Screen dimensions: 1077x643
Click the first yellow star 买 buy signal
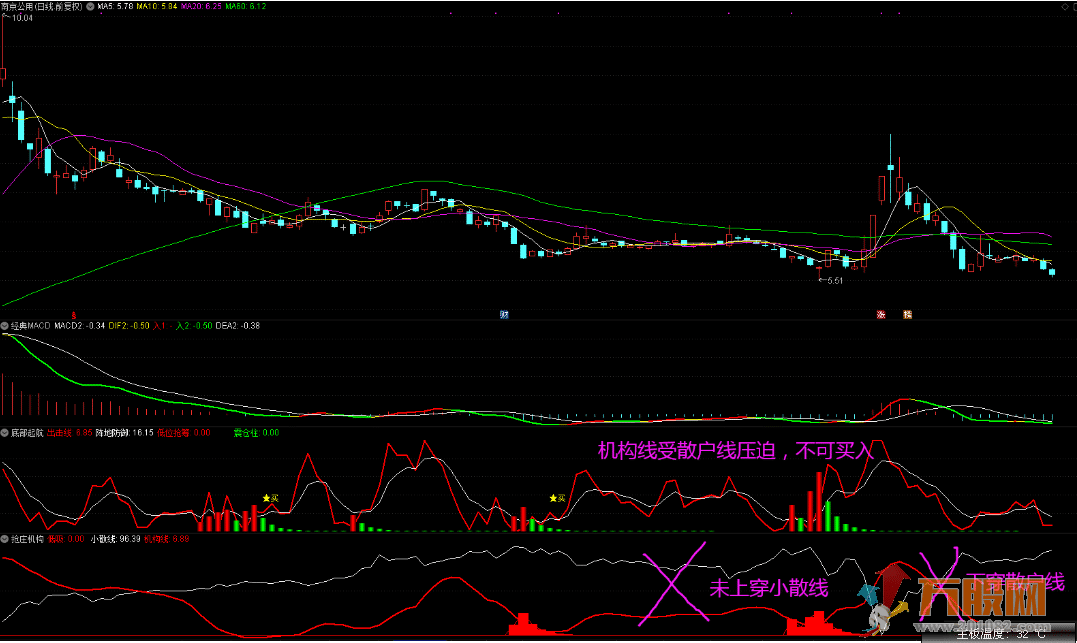point(271,498)
